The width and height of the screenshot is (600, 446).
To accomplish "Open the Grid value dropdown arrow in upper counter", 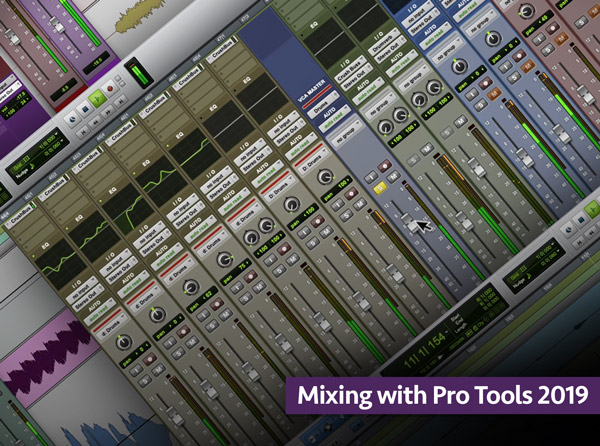I will [56, 134].
